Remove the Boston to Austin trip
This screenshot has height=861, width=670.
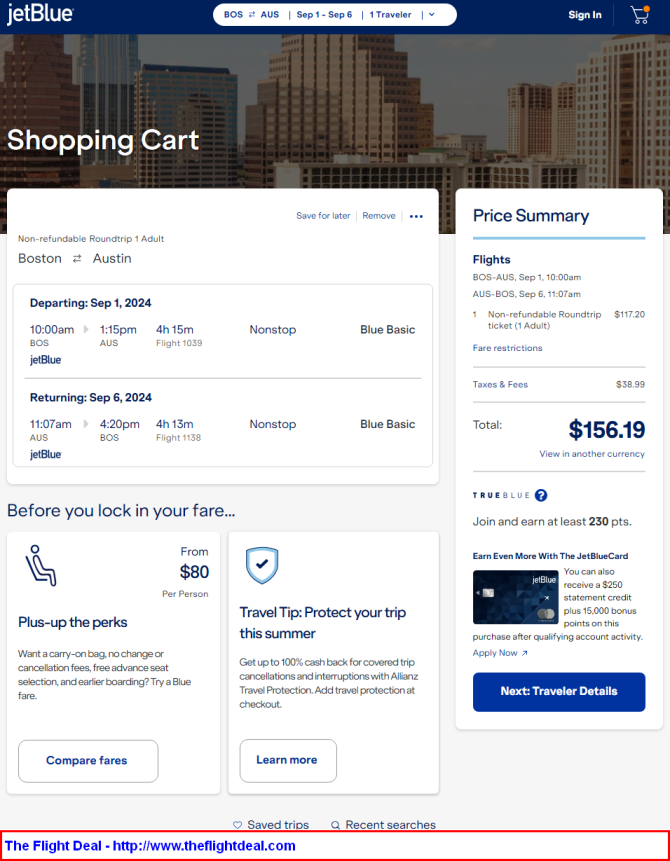pos(379,216)
